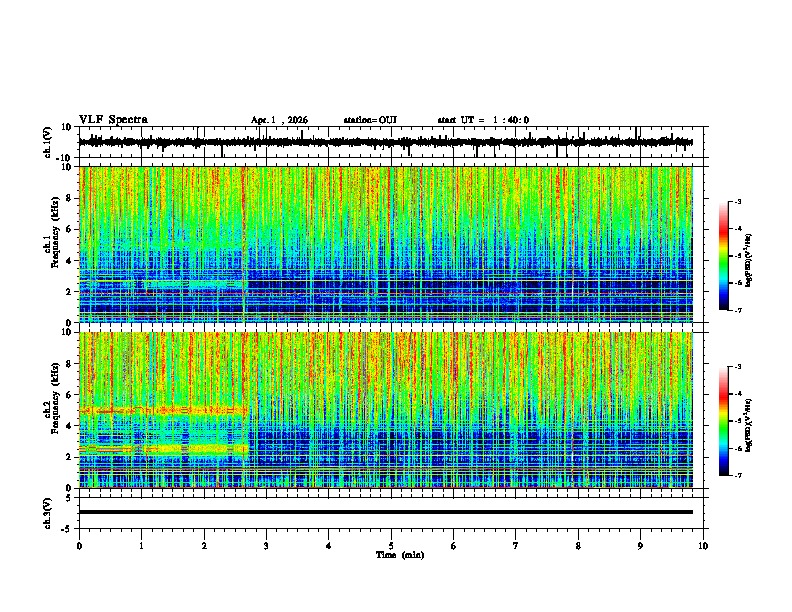
Task: Click the "6" kHz tick on ch.2 frequency axis
Action: [70, 395]
